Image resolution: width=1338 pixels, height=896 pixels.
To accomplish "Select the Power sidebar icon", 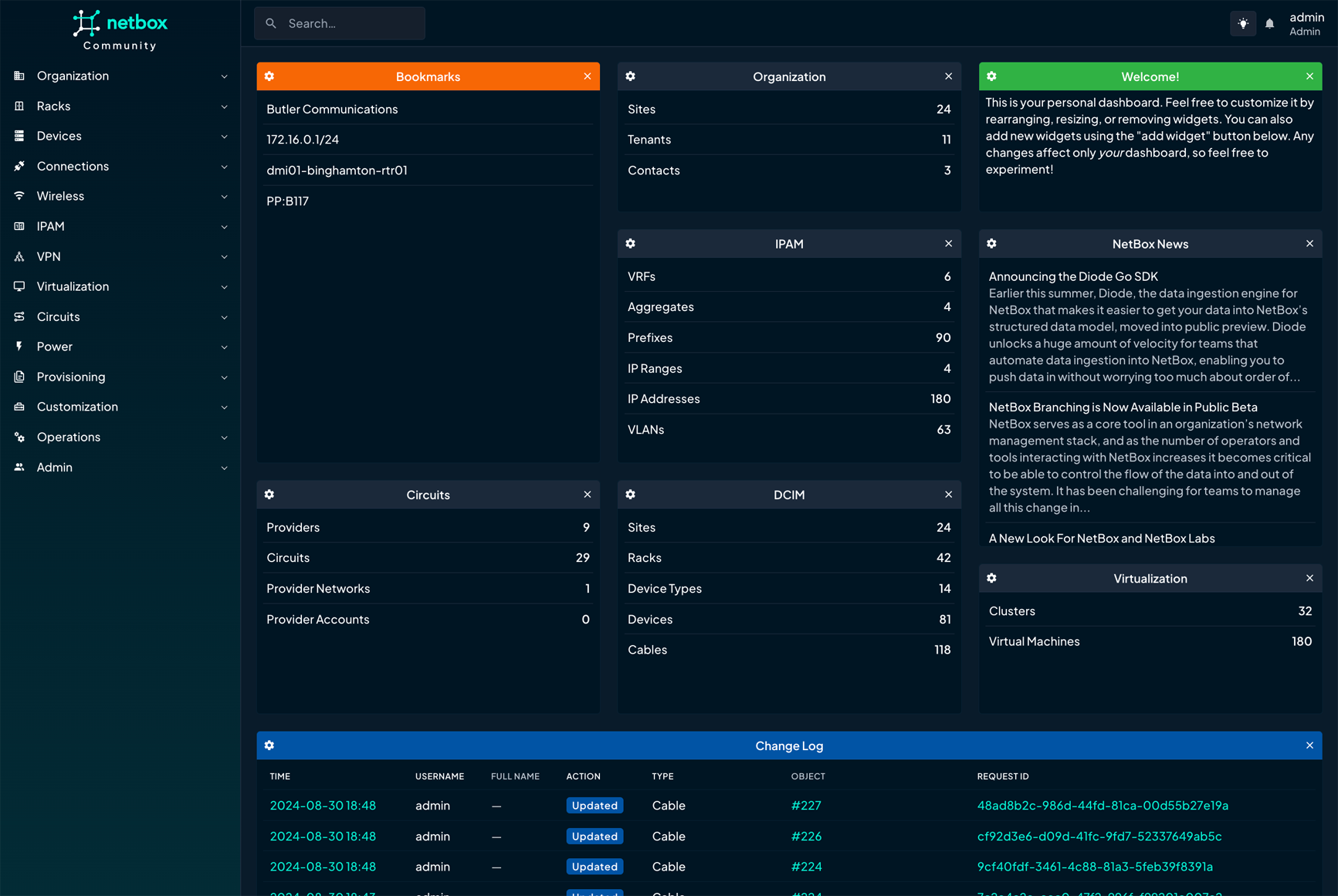I will (x=19, y=347).
